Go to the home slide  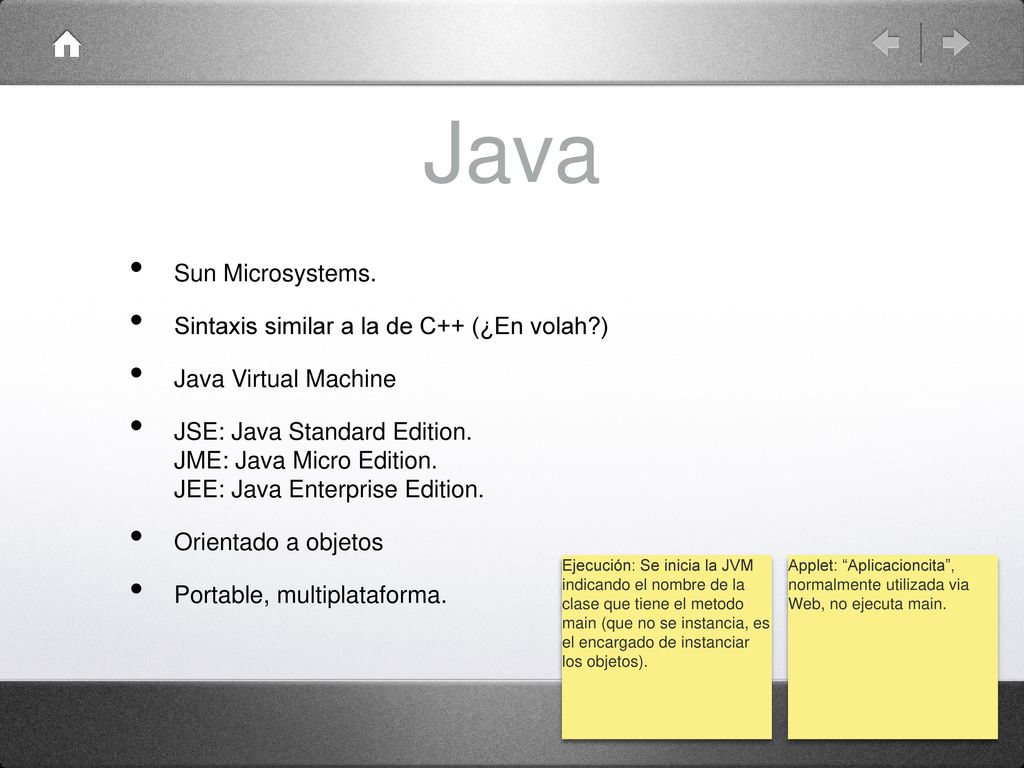(67, 44)
